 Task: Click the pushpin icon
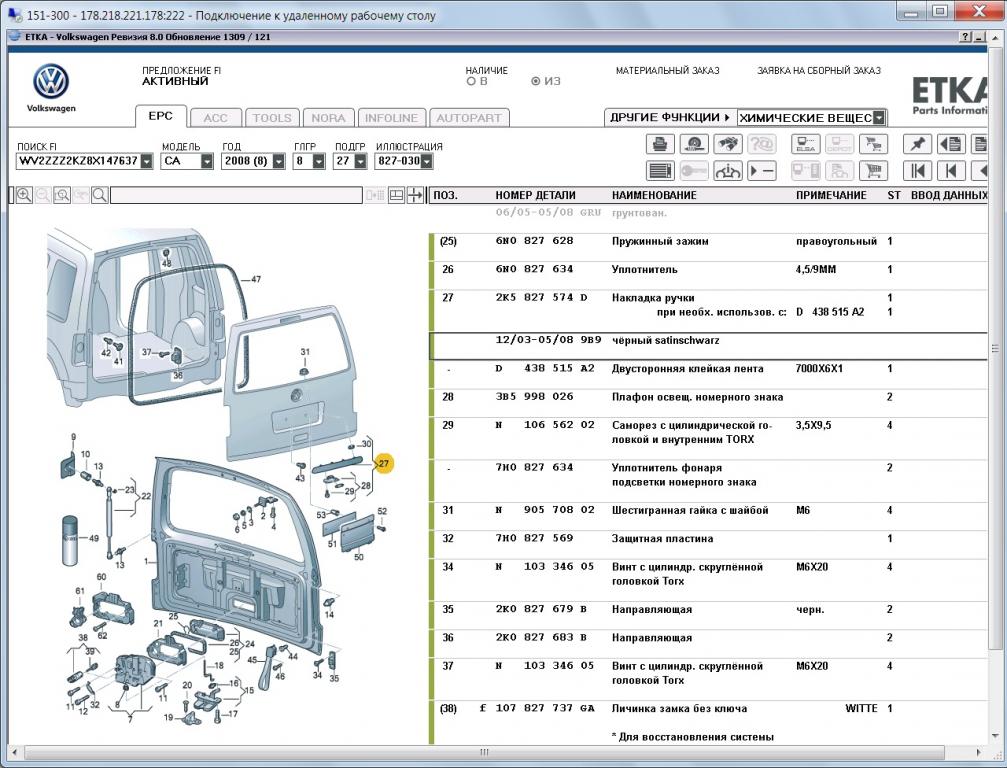[x=917, y=144]
